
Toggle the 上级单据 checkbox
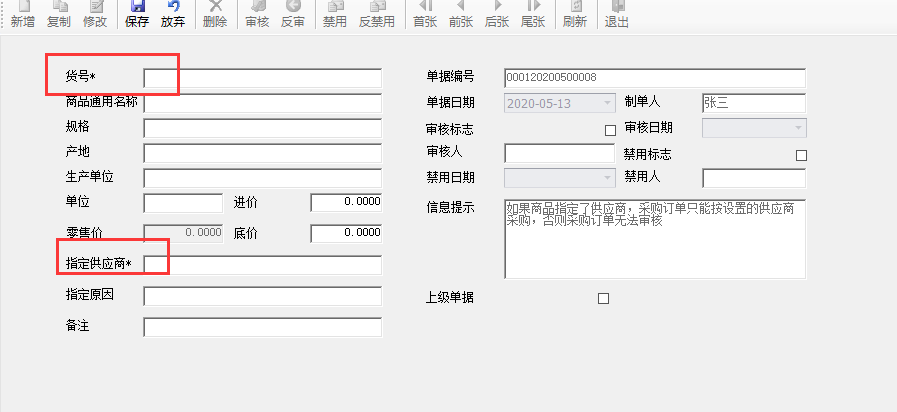pos(604,298)
